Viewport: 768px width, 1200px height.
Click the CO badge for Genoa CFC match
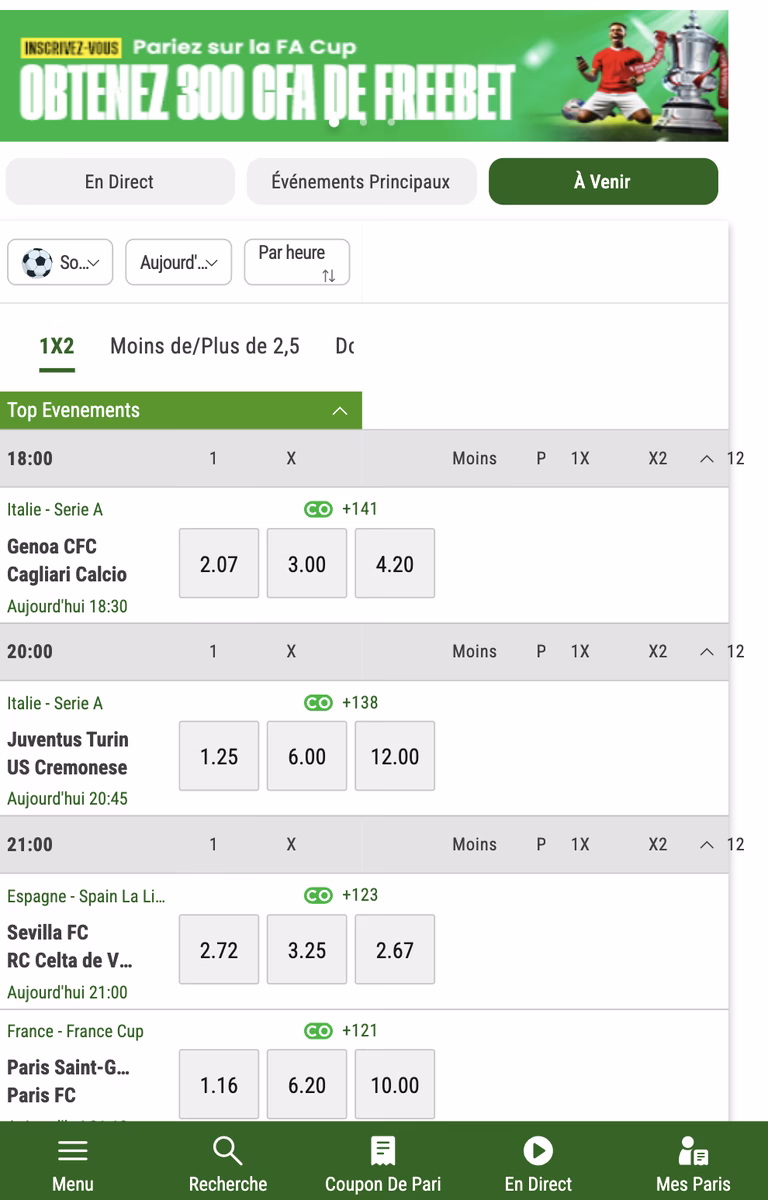point(318,510)
